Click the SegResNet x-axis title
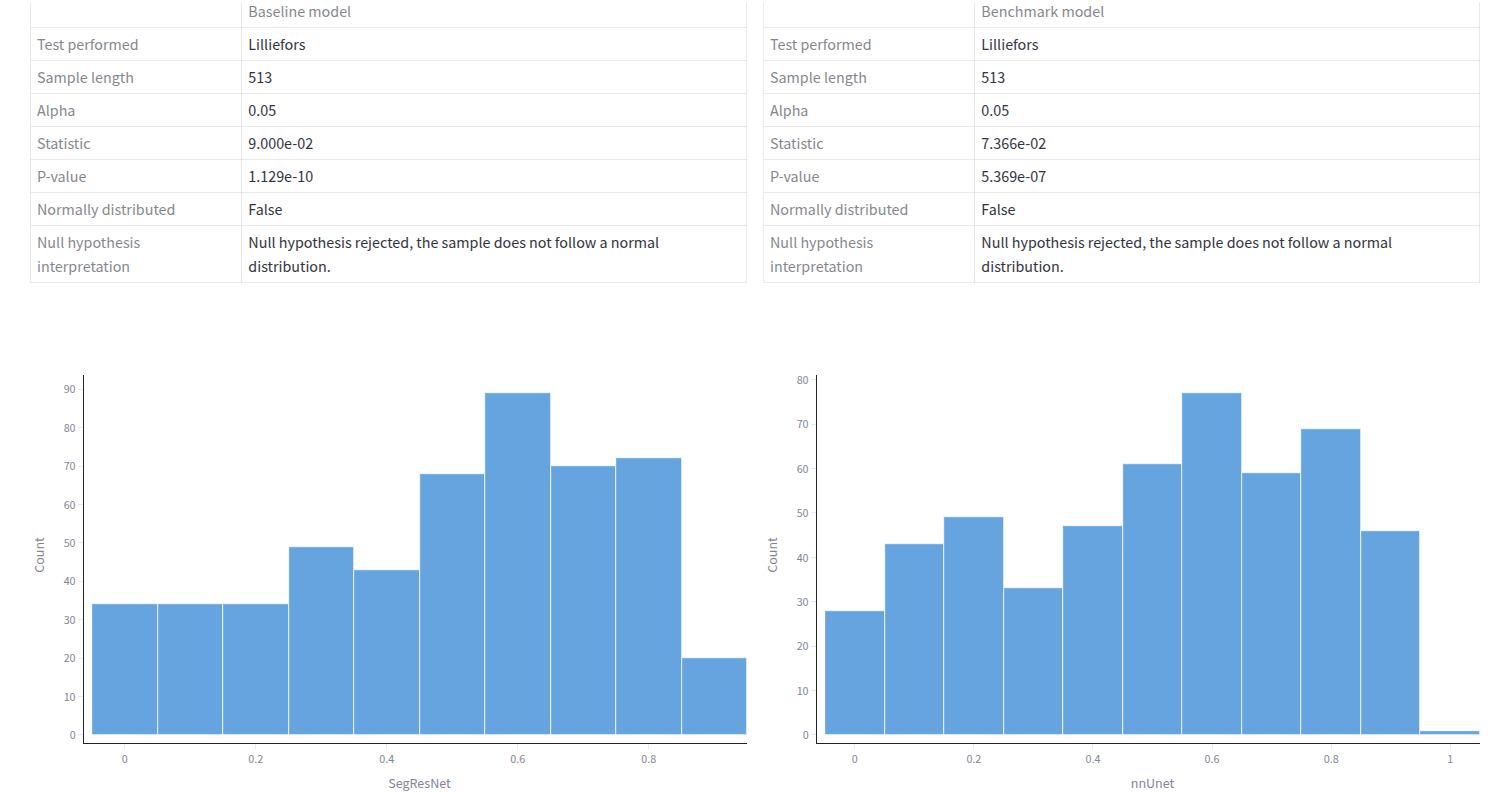1499x793 pixels. click(413, 783)
